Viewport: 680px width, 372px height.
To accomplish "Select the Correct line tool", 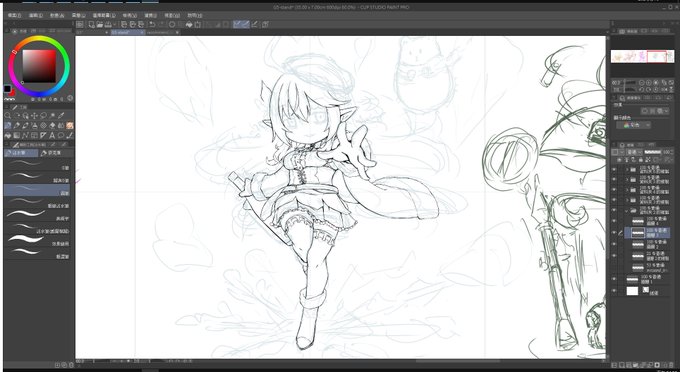I will [69, 136].
